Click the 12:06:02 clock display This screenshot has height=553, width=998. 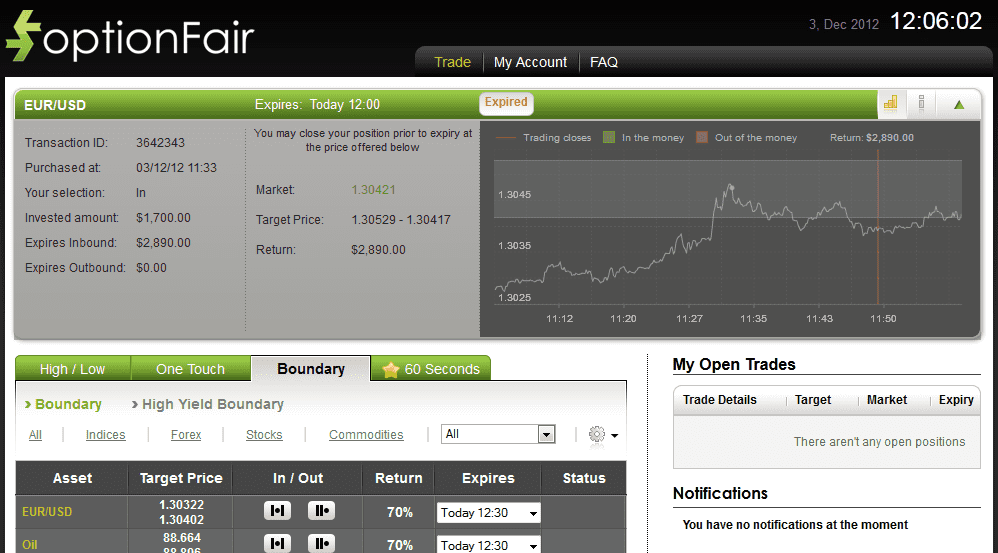[x=936, y=21]
